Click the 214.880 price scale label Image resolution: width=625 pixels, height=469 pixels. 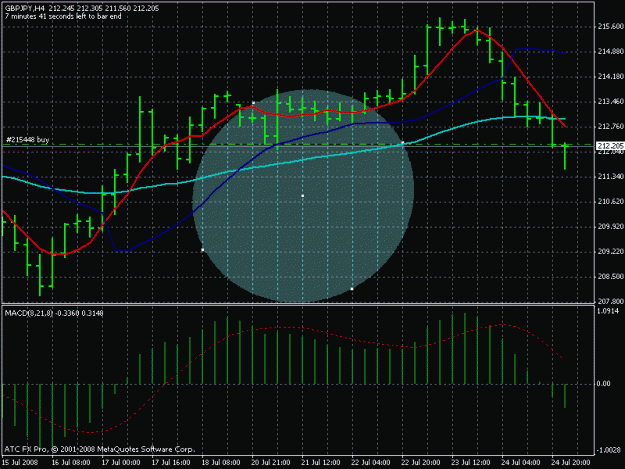tap(610, 51)
